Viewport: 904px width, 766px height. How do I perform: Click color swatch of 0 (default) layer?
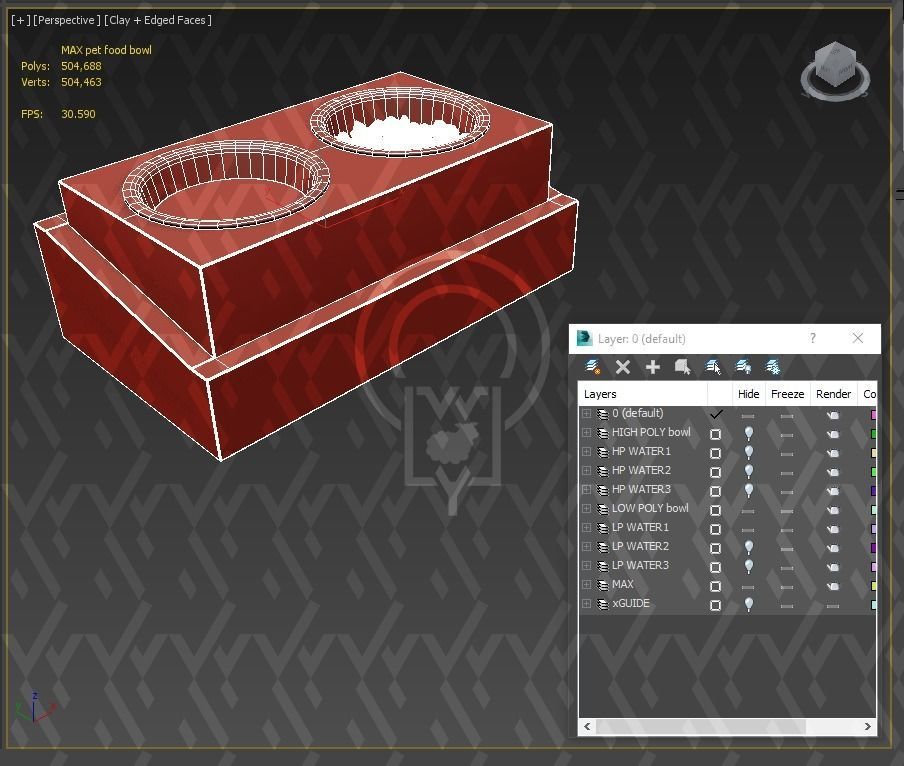coord(873,414)
